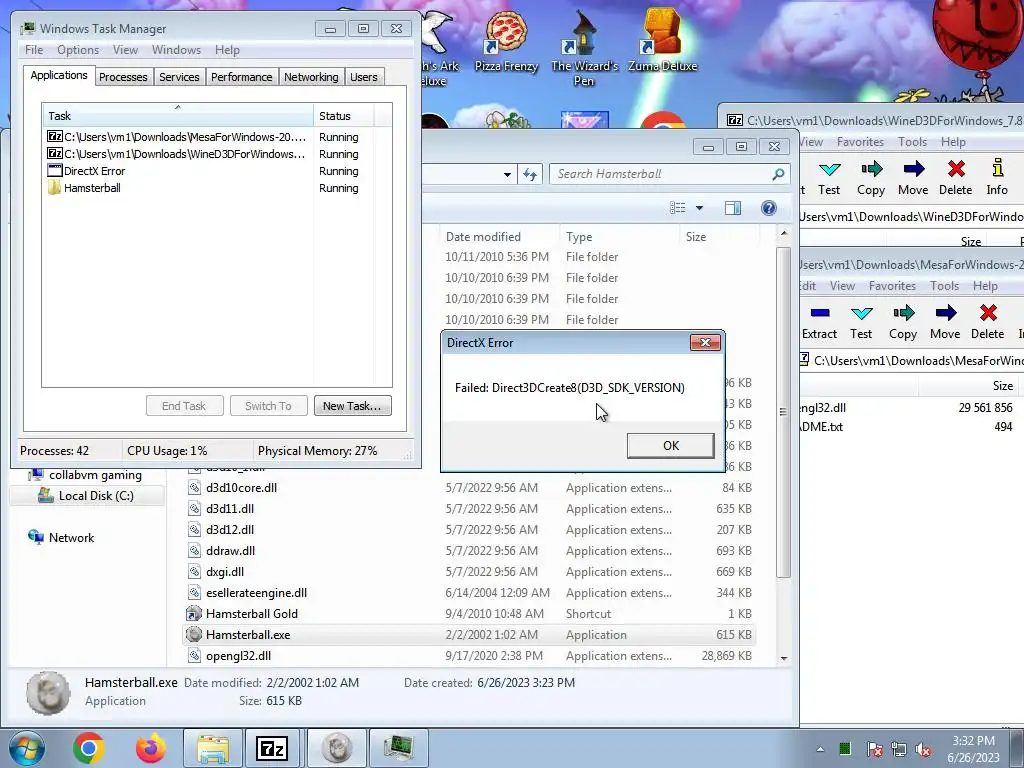This screenshot has height=768, width=1024.
Task: Select the Hamsterball Gold shortcut
Action: click(468, 614)
